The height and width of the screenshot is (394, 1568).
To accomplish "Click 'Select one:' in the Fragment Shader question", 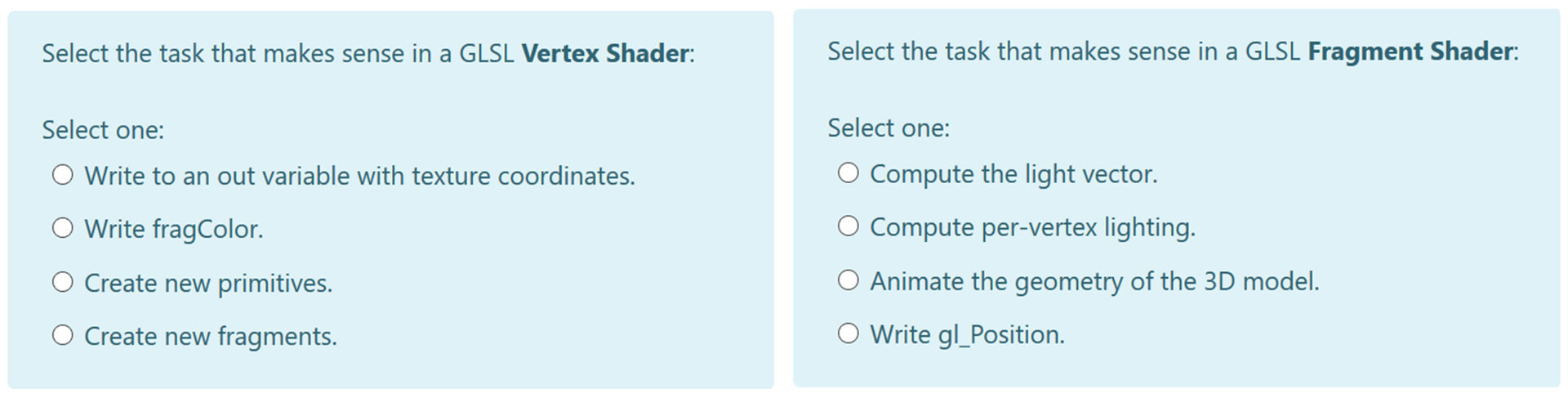I will click(889, 128).
